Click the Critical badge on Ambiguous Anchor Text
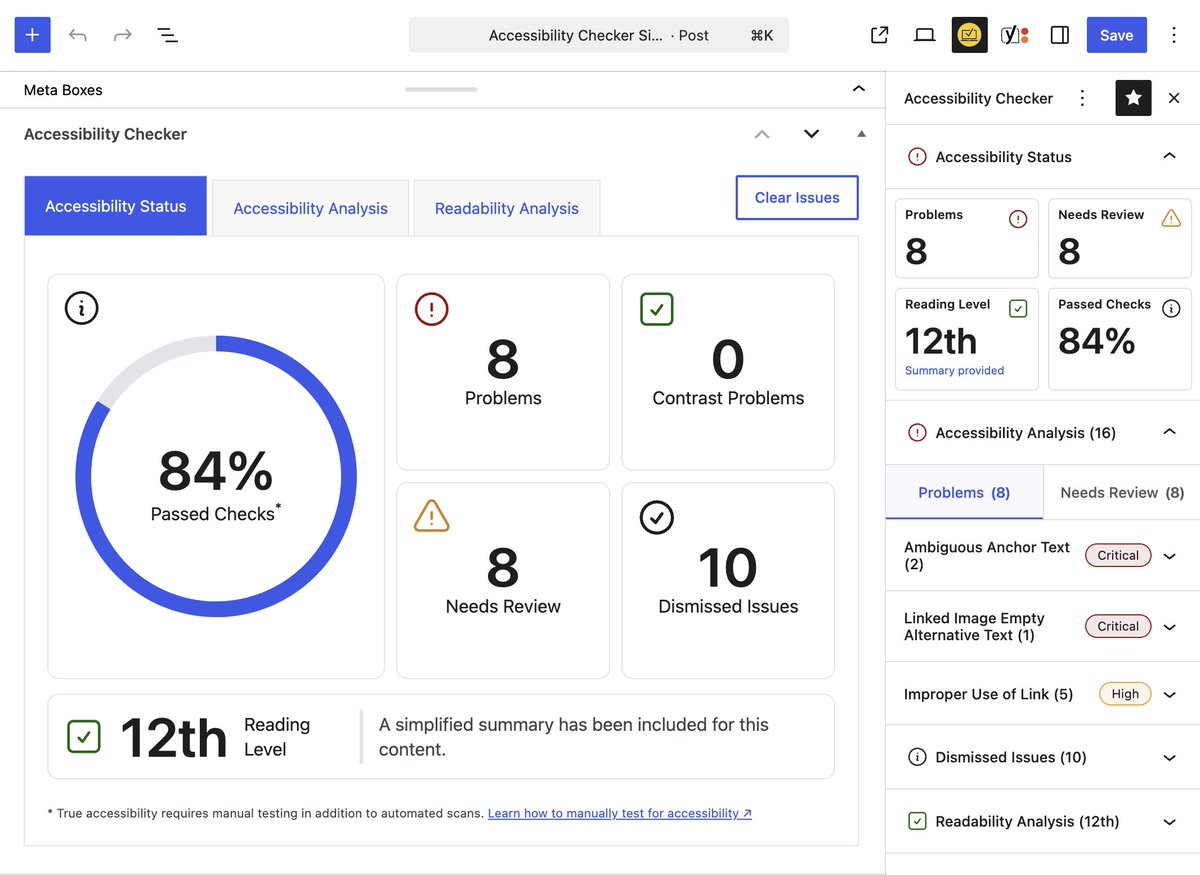1200x875 pixels. pos(1118,556)
